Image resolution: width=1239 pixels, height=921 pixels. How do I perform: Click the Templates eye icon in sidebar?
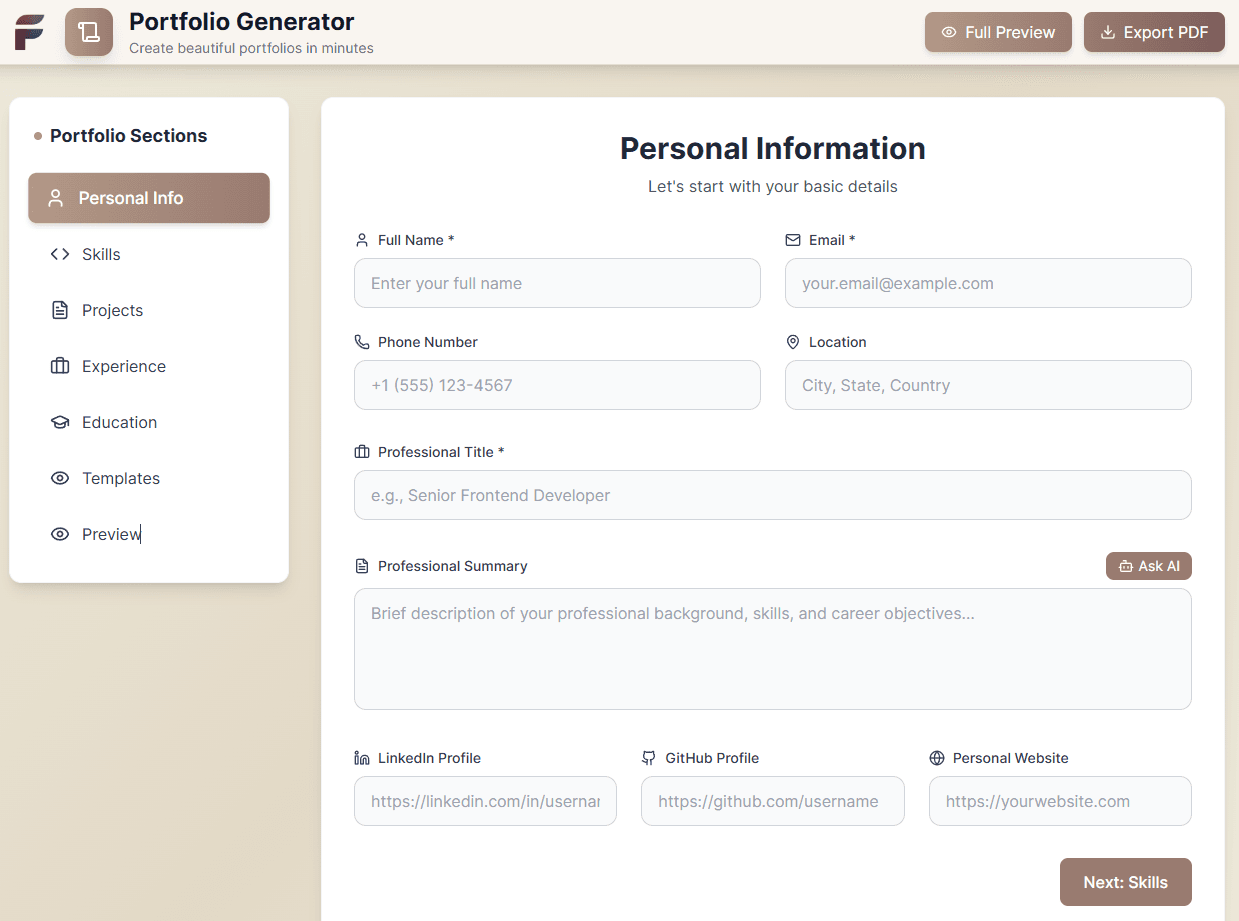60,478
